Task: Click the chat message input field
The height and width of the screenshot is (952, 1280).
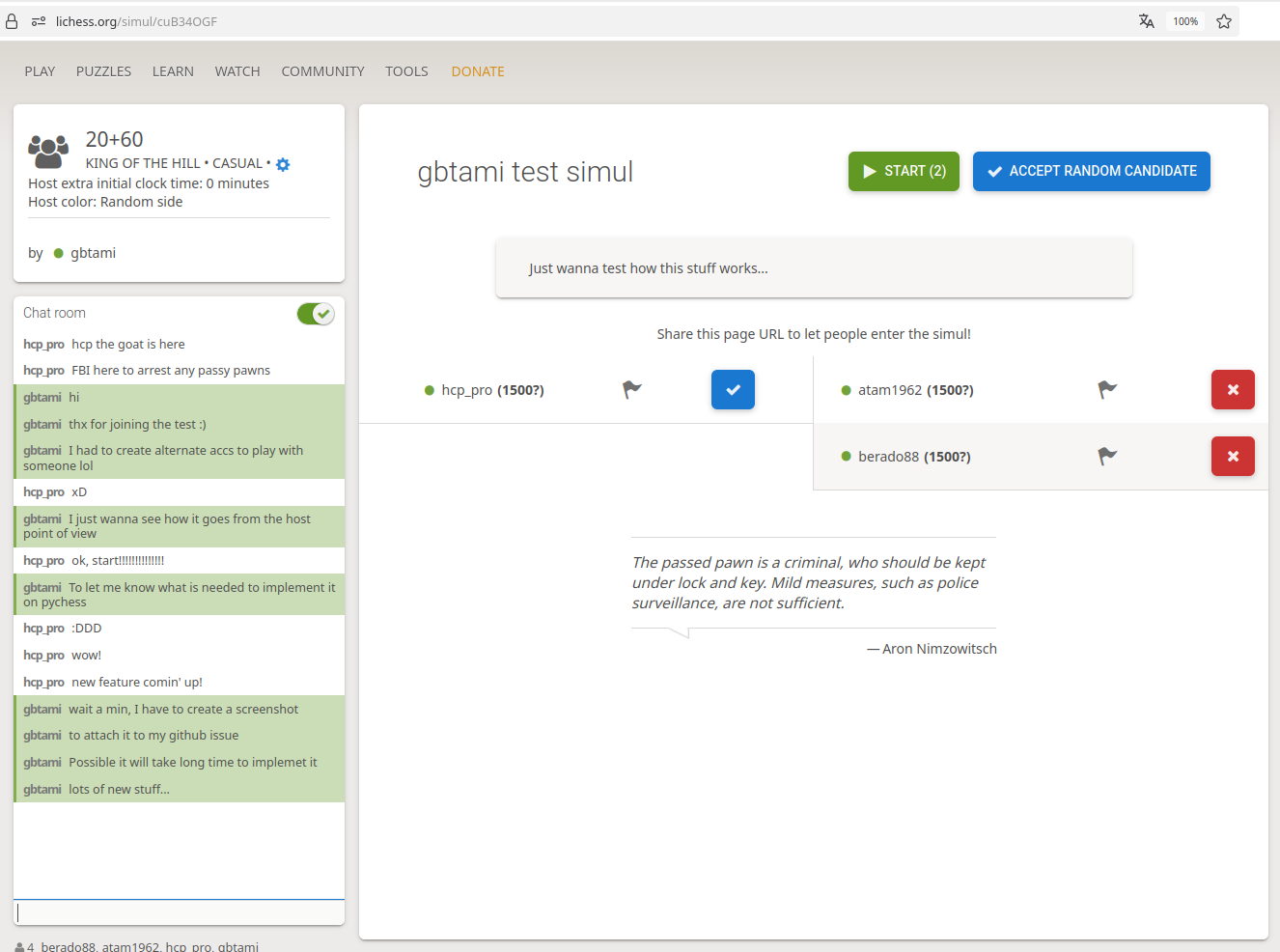Action: 179,912
